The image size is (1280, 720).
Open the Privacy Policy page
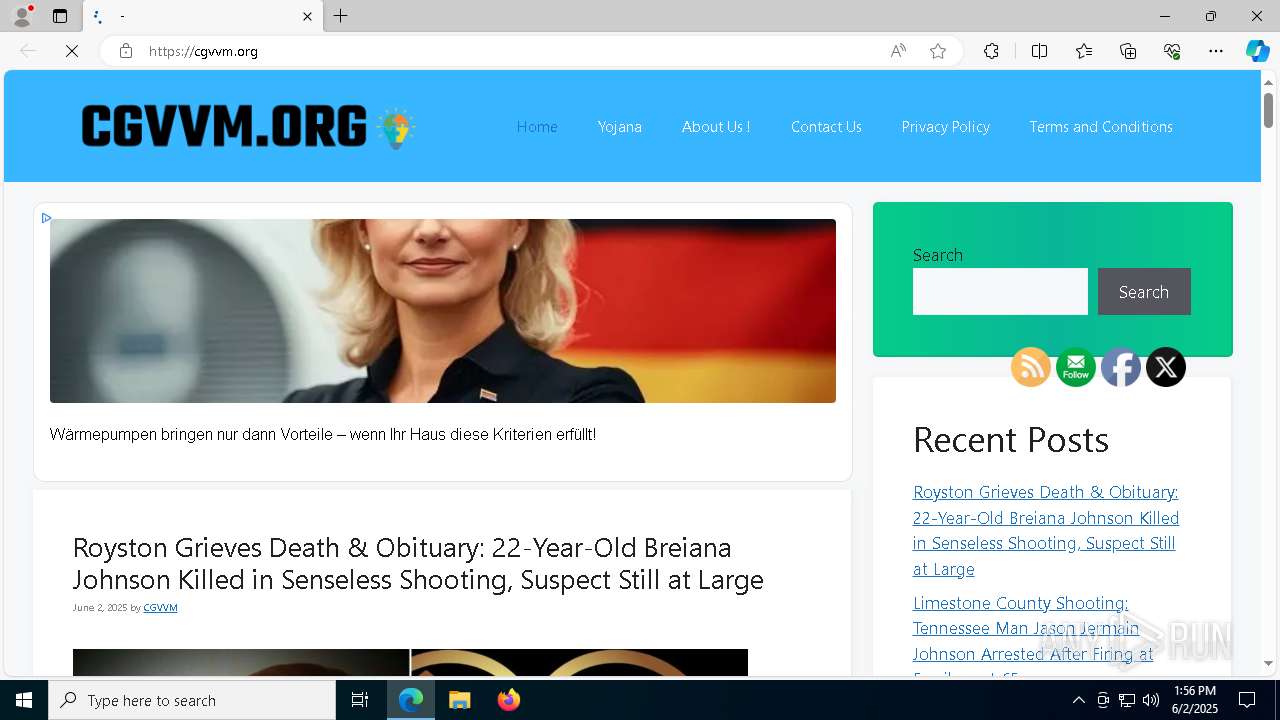(x=945, y=127)
